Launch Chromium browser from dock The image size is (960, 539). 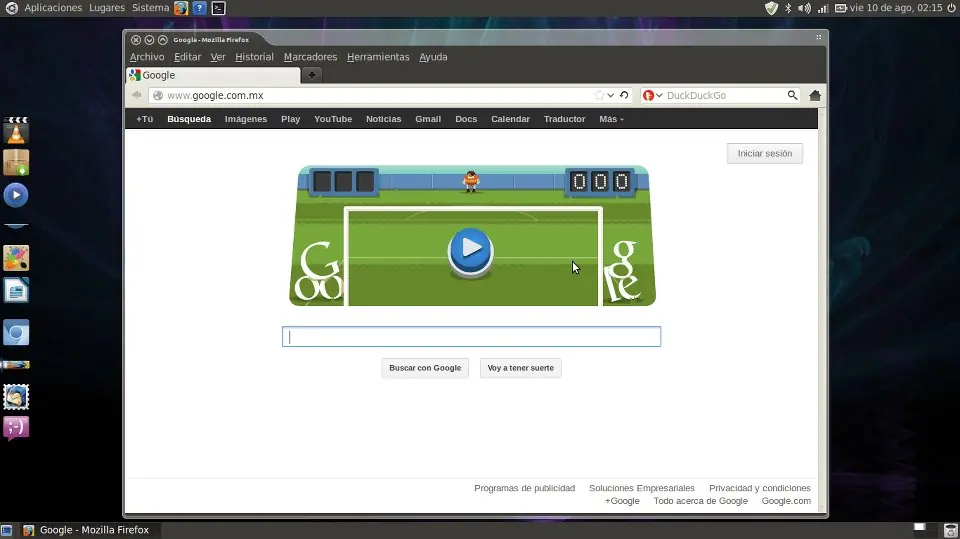click(16, 333)
